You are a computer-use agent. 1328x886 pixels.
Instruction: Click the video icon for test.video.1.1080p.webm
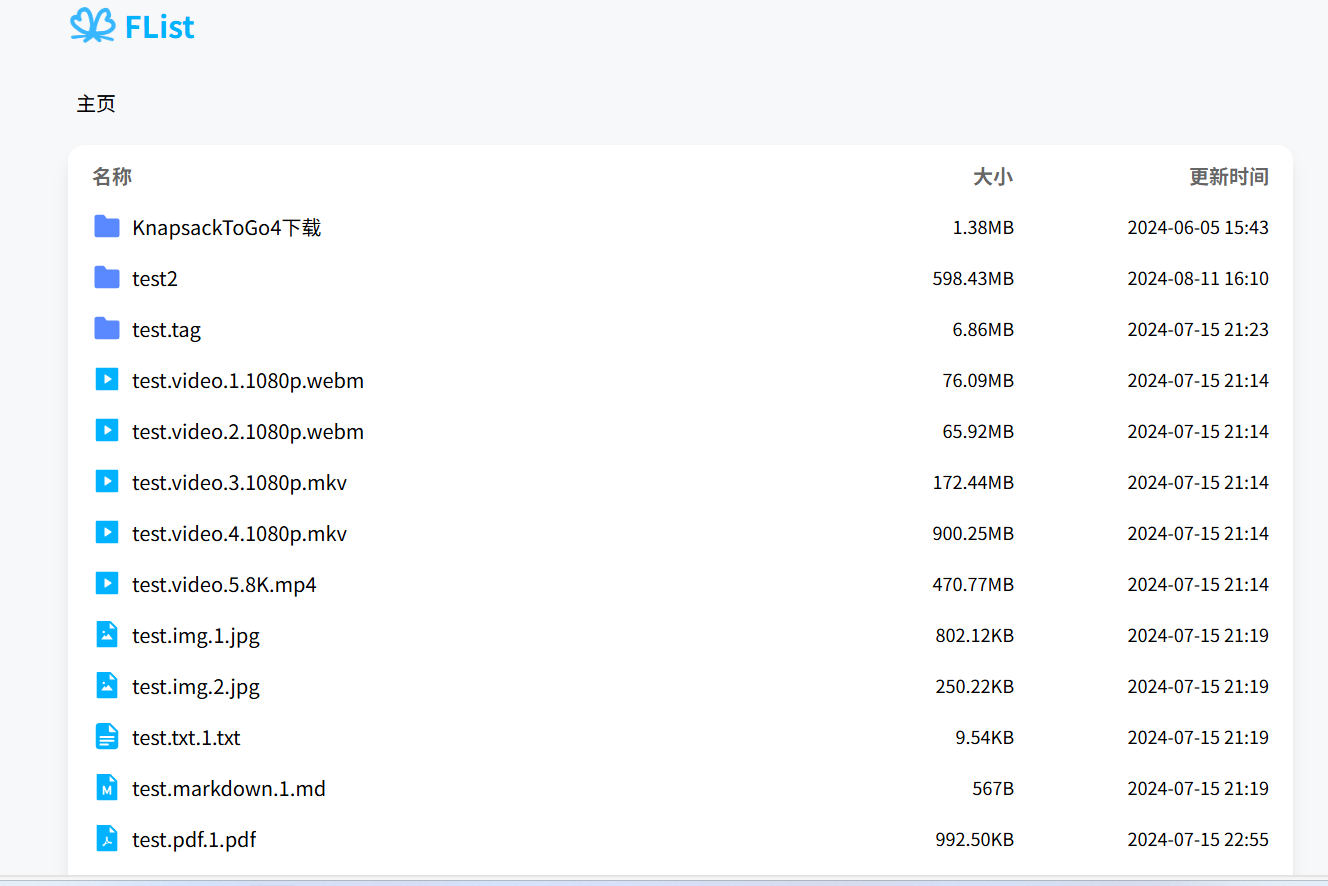click(107, 380)
